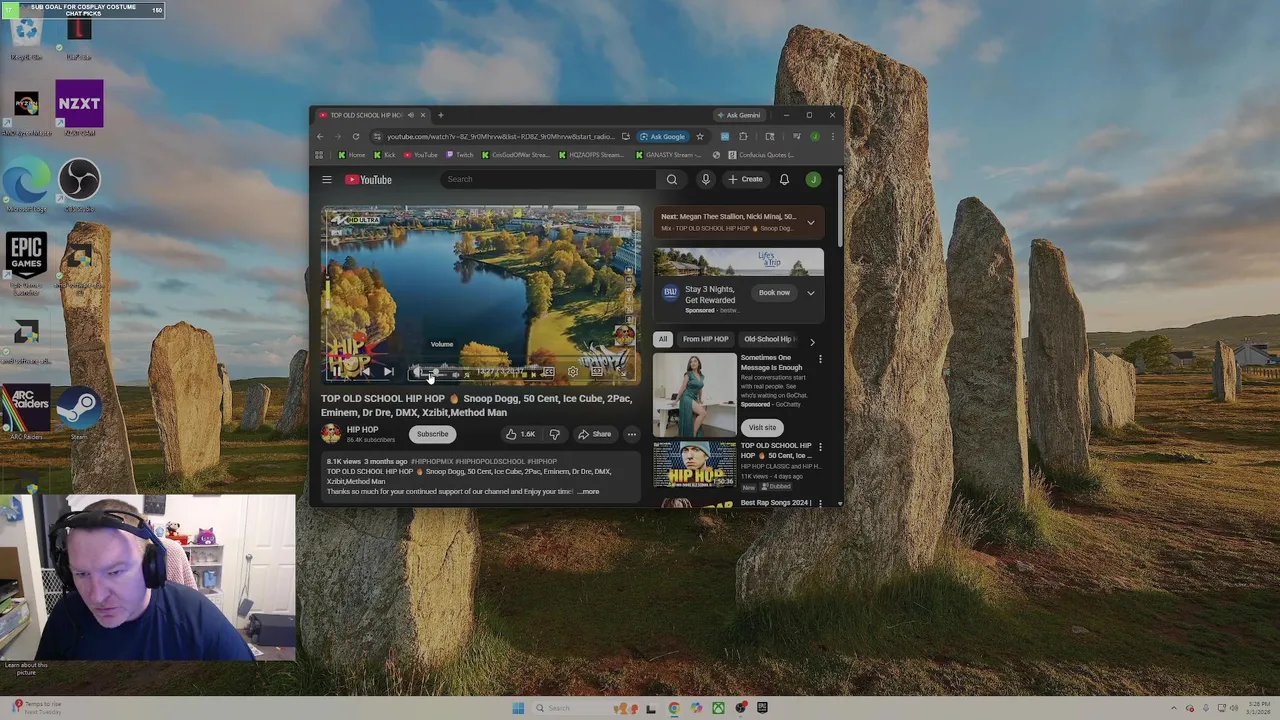The height and width of the screenshot is (720, 1280).
Task: Click Book now on the ad
Action: 774,293
